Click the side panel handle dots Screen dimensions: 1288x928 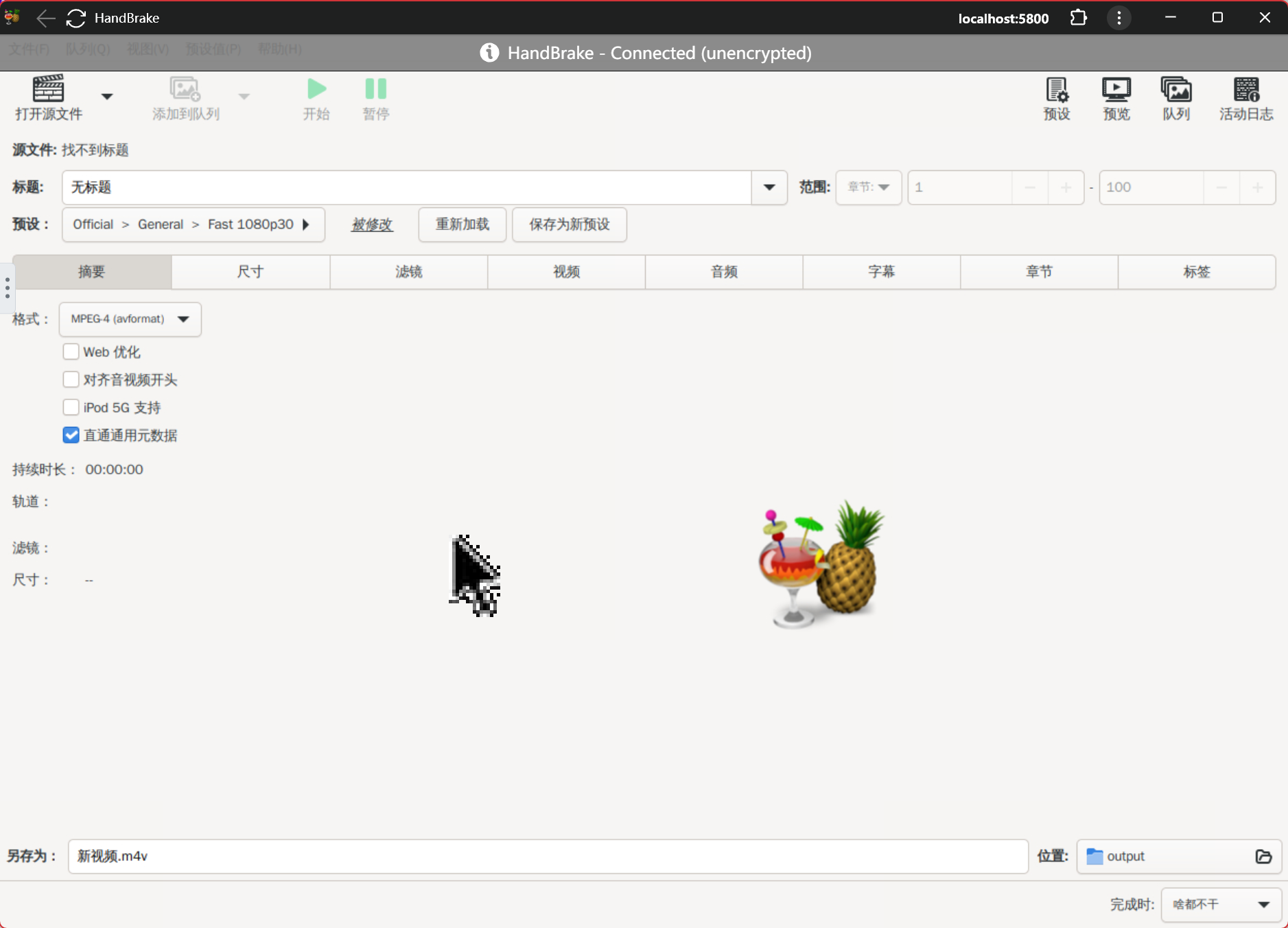7,288
